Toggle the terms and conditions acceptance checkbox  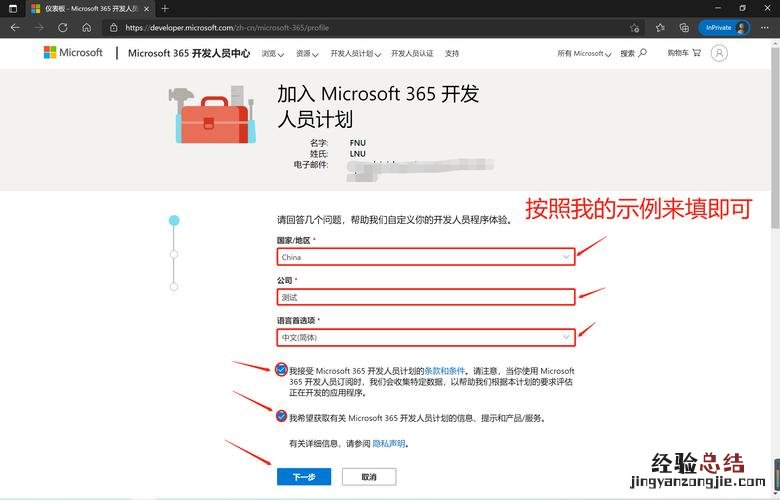(x=282, y=370)
